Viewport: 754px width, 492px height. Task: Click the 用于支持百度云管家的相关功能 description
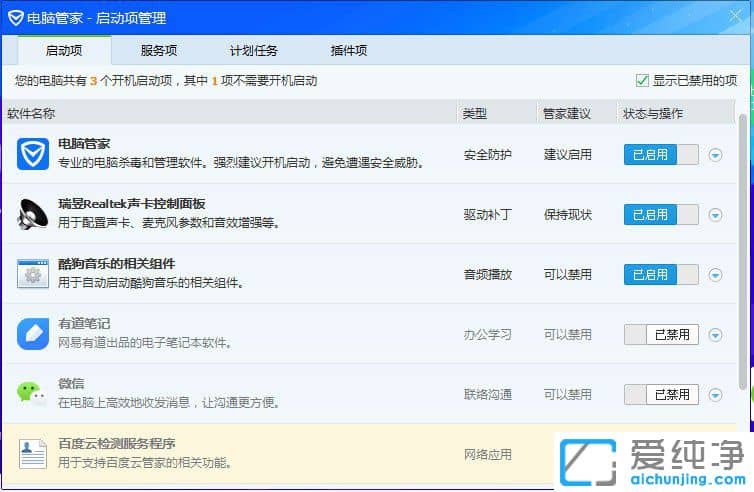point(145,463)
